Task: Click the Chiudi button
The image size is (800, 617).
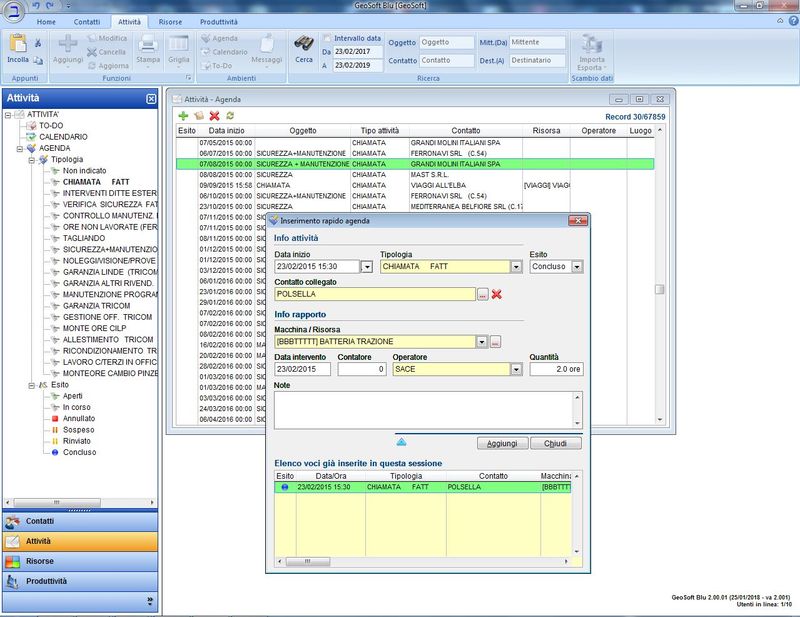Action: coord(555,442)
